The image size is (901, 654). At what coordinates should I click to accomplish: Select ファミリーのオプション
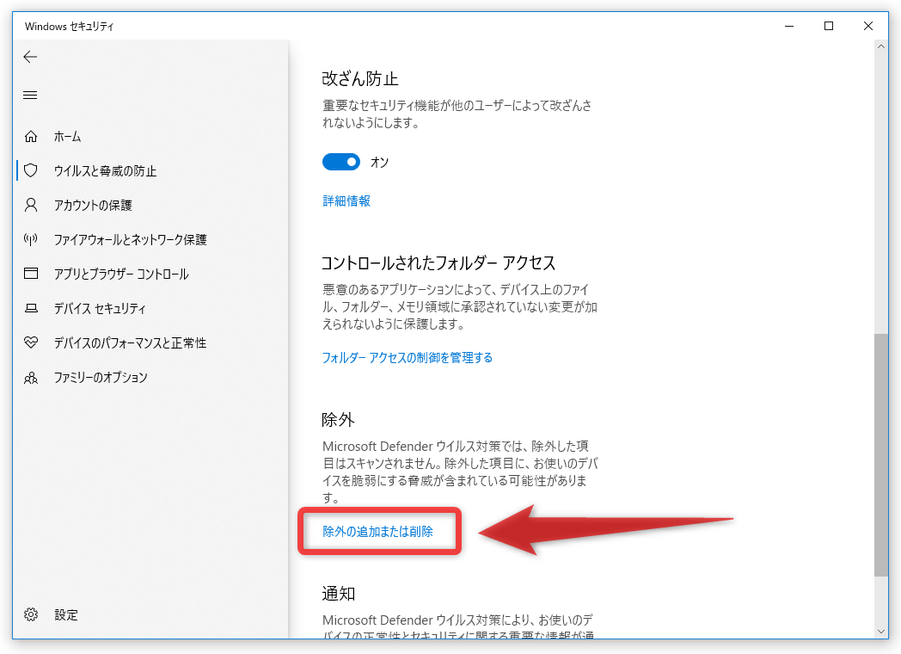[101, 378]
